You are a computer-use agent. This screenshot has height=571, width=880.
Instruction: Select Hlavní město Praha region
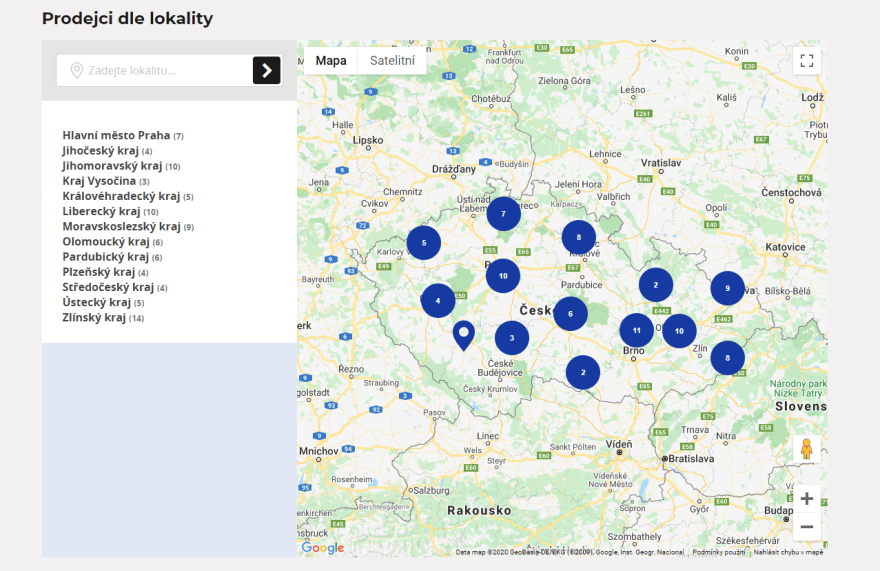123,135
